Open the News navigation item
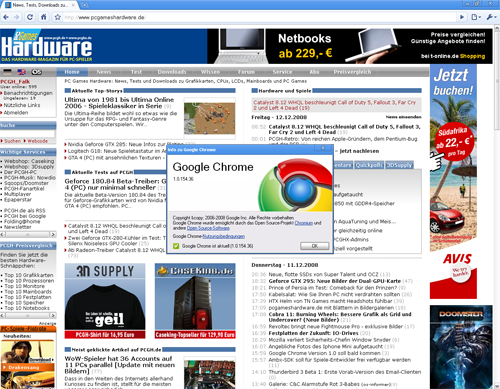Viewport: 500px width, 389px height. (x=104, y=72)
